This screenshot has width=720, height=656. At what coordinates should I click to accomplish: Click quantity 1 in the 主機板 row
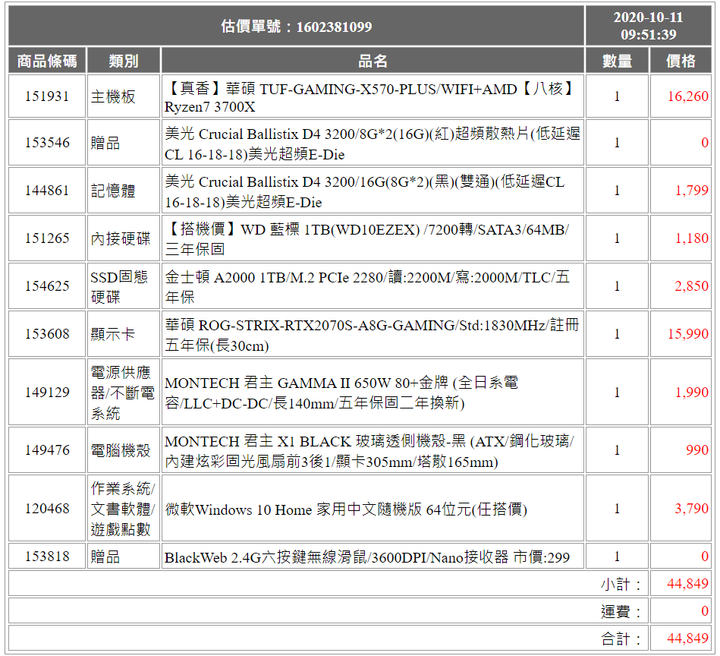[617, 96]
